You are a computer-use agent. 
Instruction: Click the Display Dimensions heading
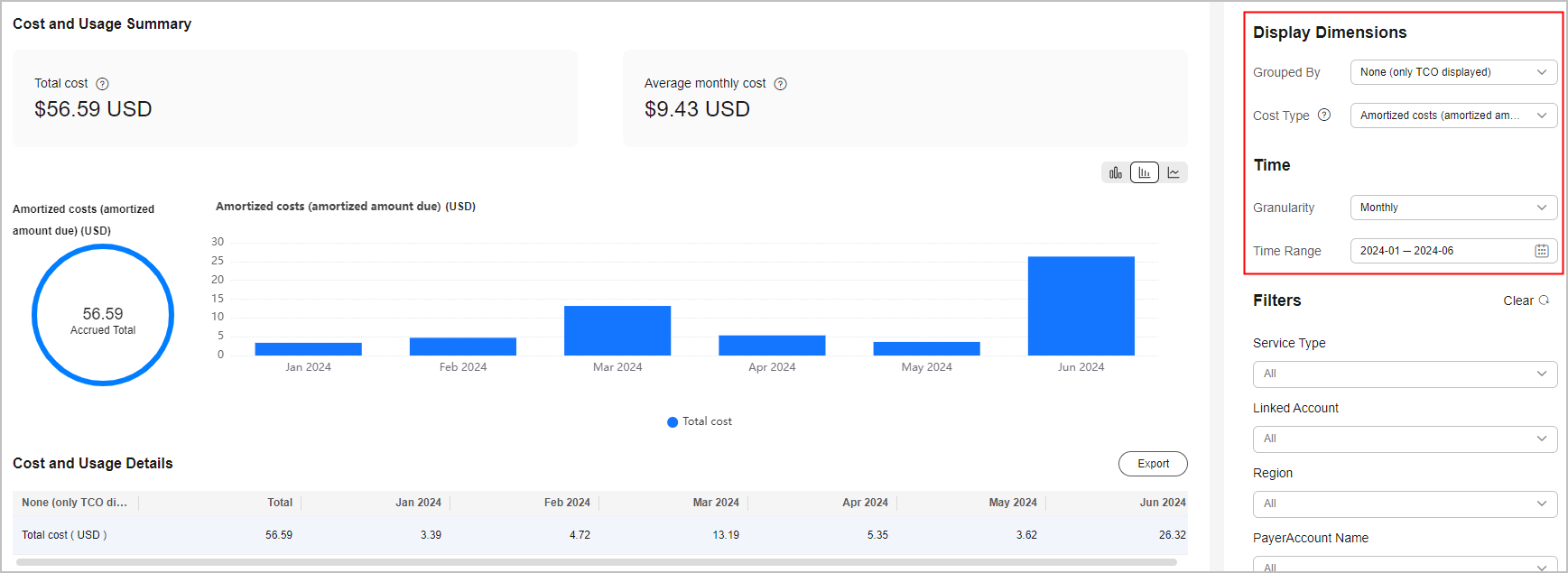coord(1330,32)
